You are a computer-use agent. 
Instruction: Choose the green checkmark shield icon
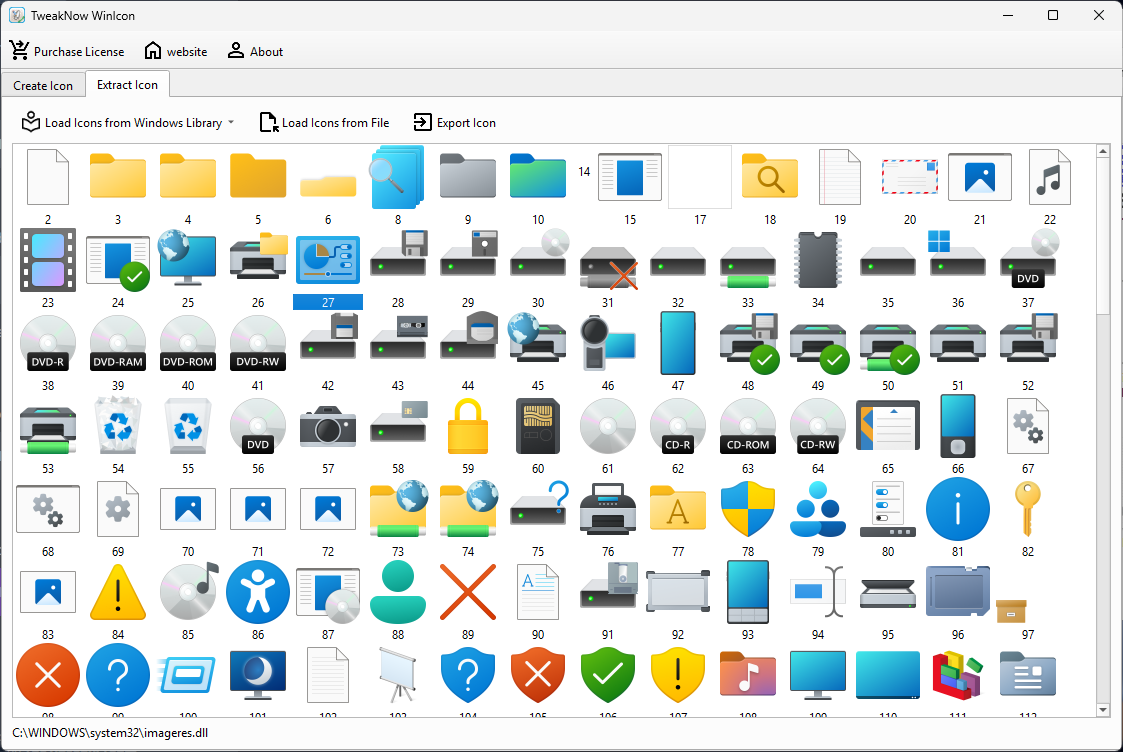(x=607, y=674)
